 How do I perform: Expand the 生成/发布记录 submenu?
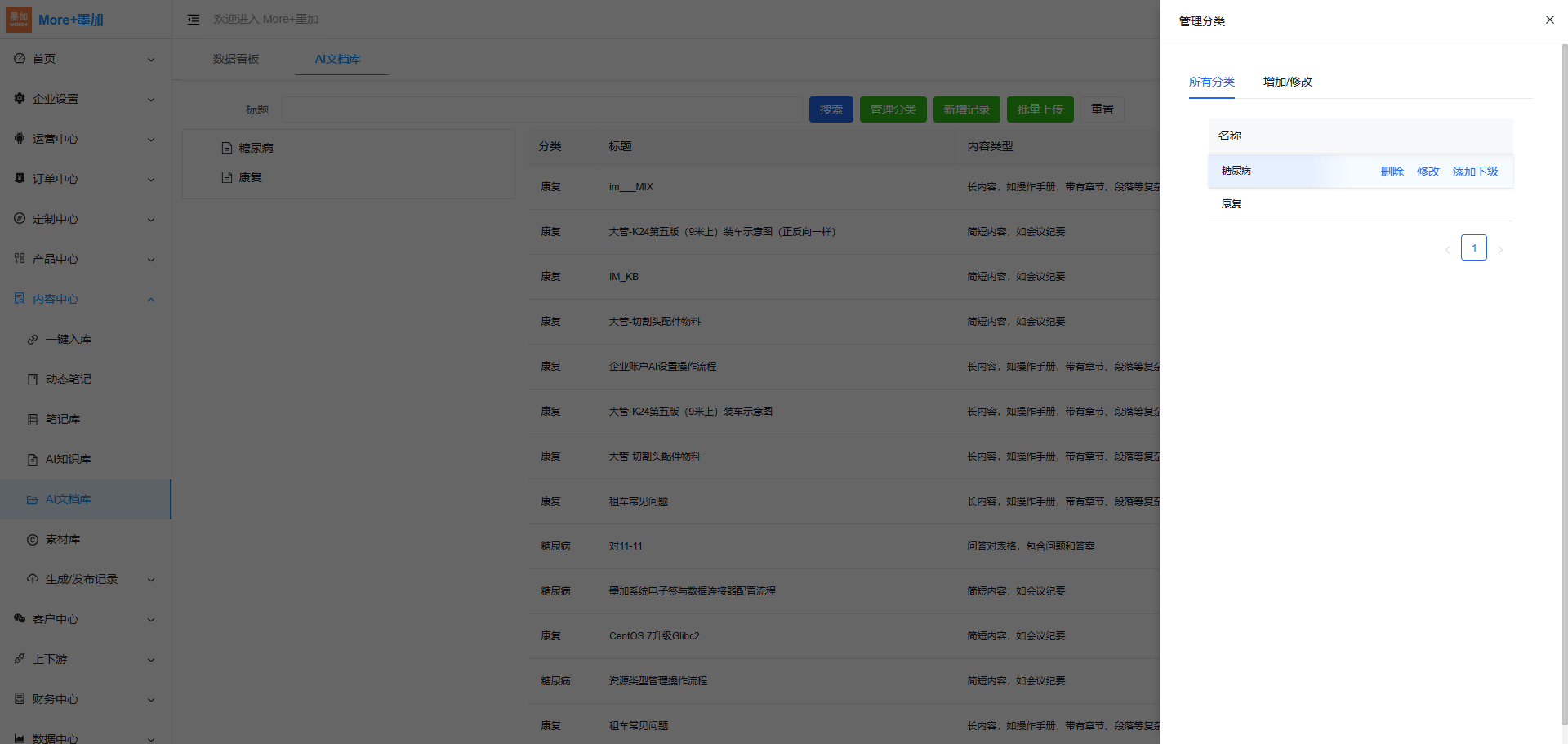[x=151, y=580]
